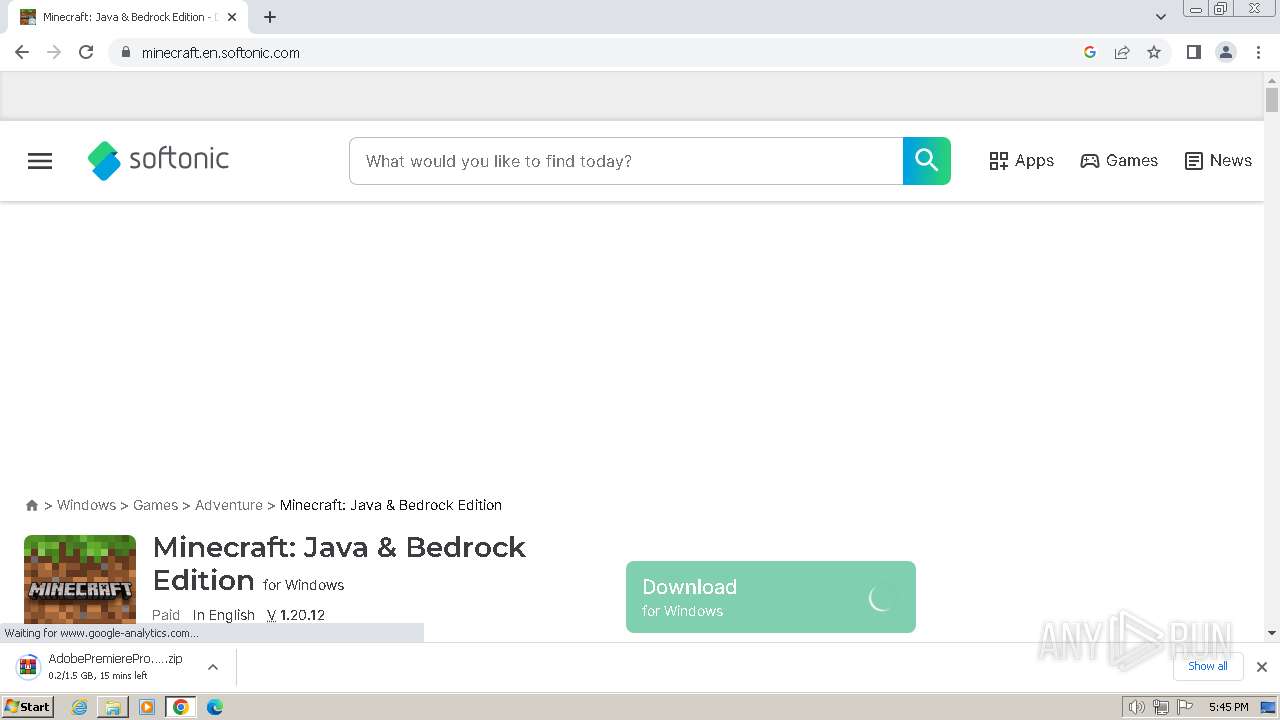Open the Windows Start menu
Image resolution: width=1280 pixels, height=720 pixels.
[x=28, y=707]
